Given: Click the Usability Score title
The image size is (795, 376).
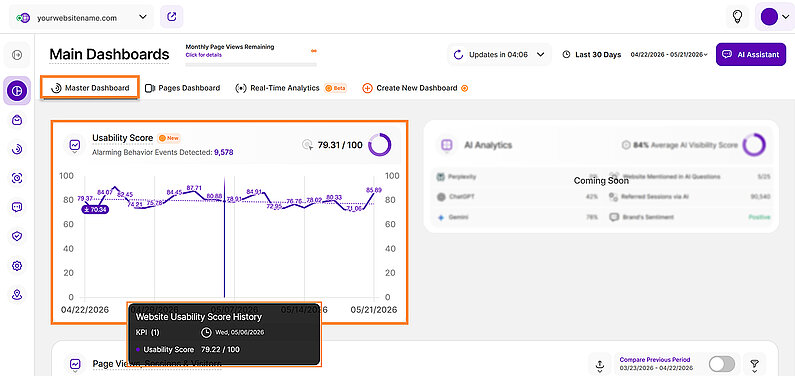Looking at the screenshot, I should point(122,138).
